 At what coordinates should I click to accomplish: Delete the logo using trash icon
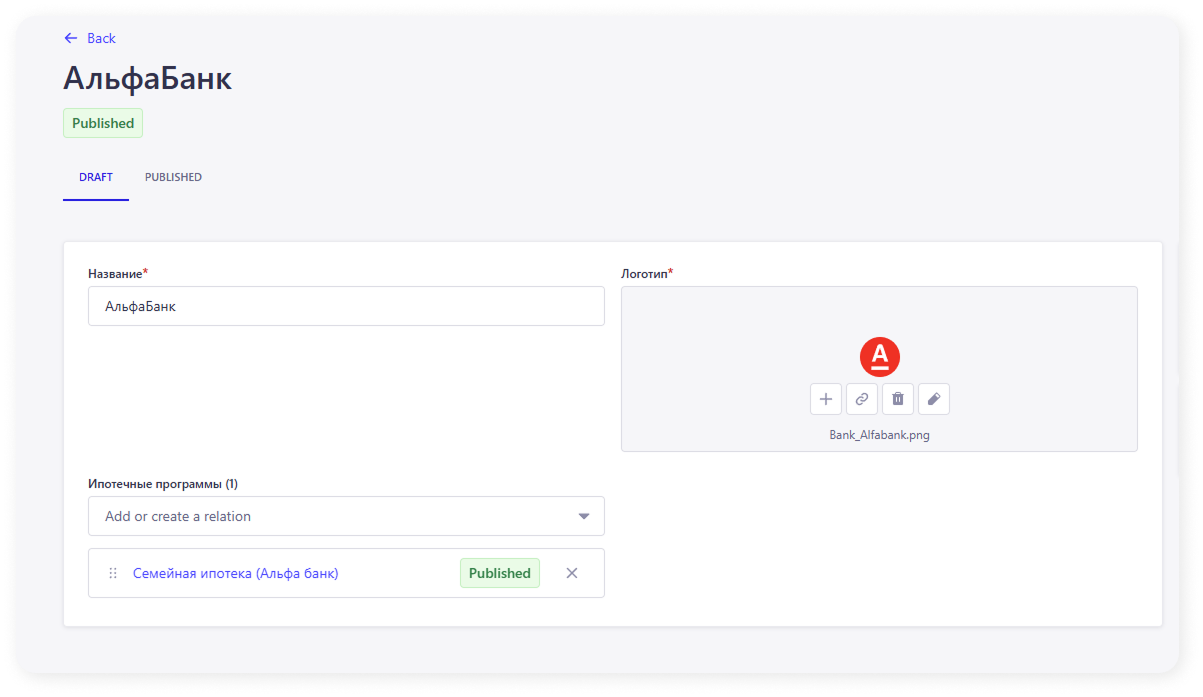coord(898,399)
